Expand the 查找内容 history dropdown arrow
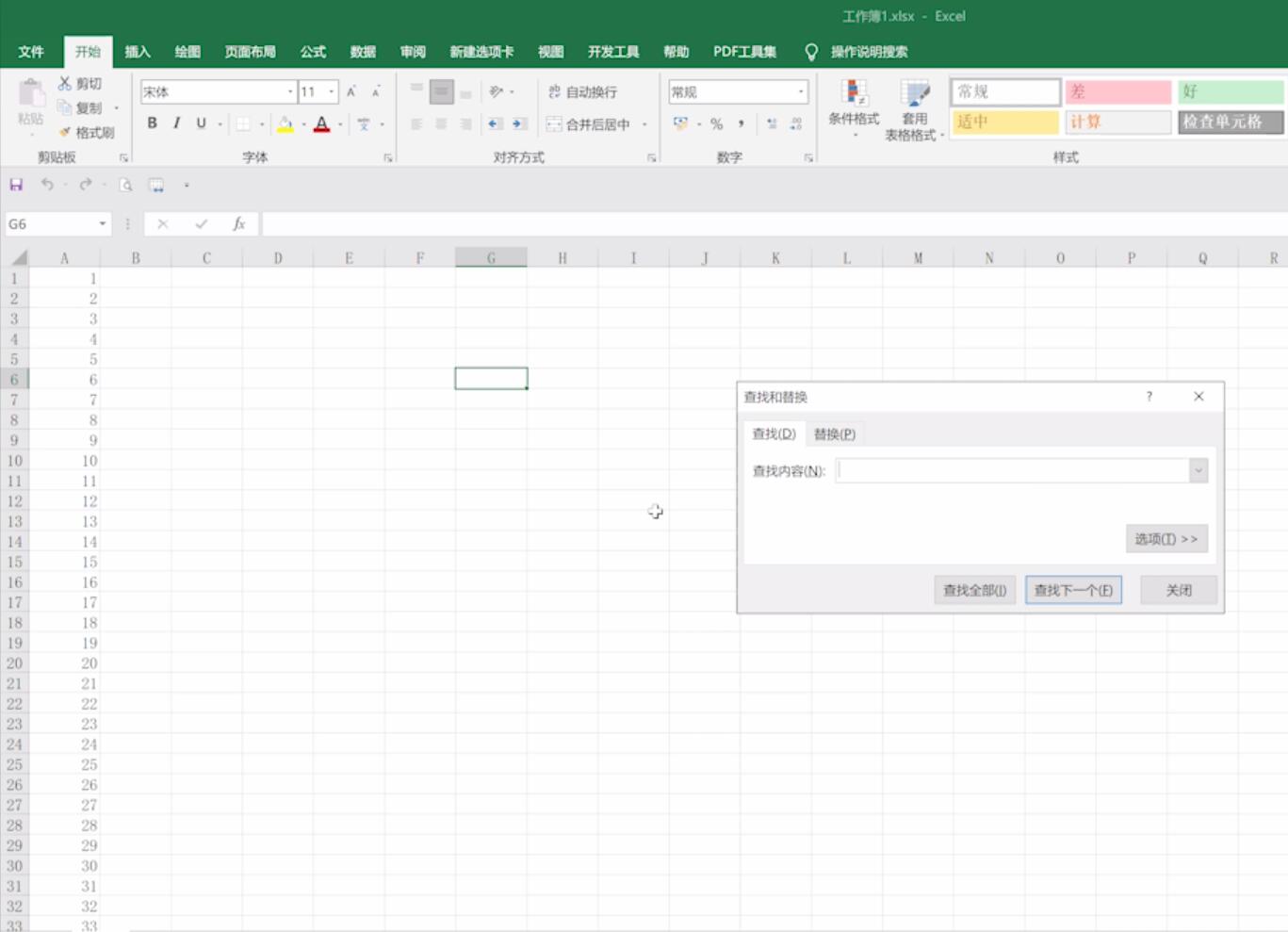 pos(1198,470)
